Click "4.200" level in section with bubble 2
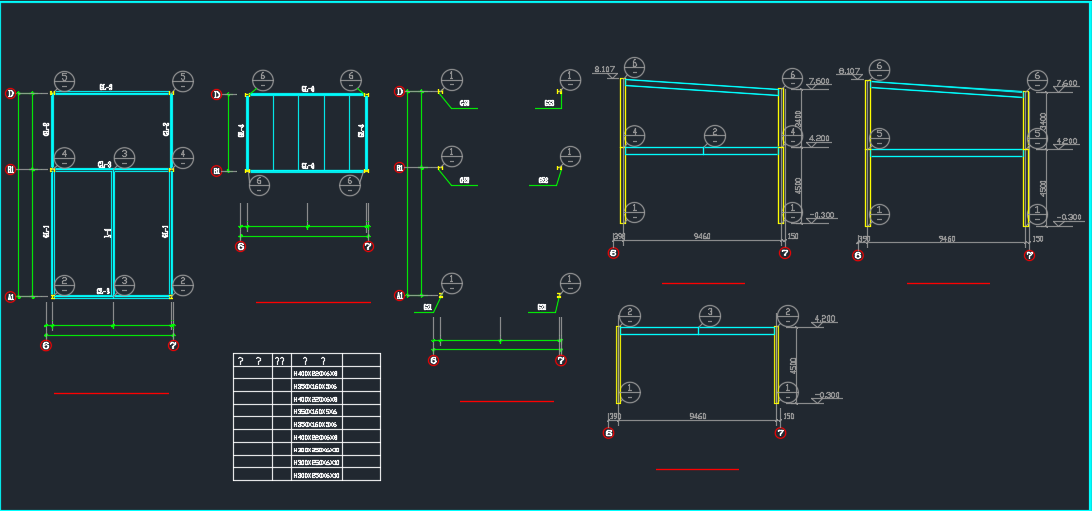Image resolution: width=1092 pixels, height=511 pixels. pyautogui.click(x=819, y=138)
